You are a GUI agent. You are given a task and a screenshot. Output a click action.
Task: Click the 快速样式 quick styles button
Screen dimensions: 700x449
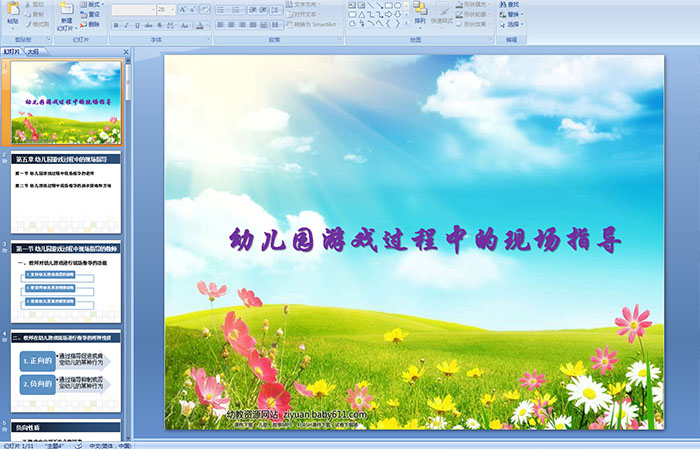[442, 13]
